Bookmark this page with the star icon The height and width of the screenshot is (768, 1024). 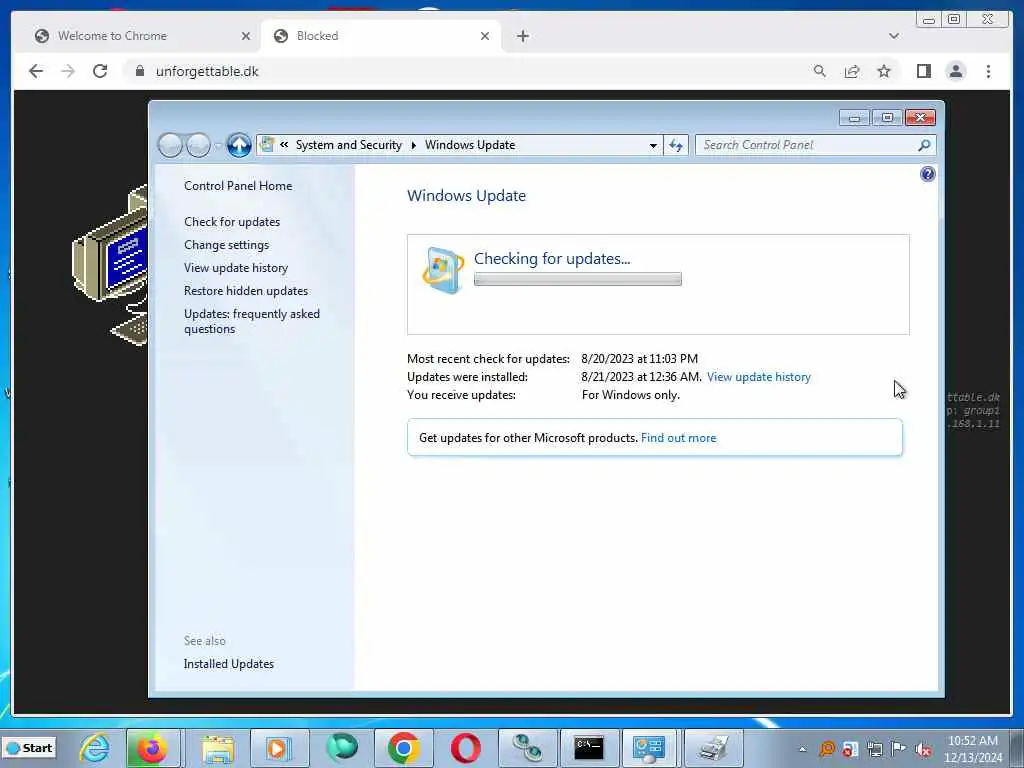[884, 71]
